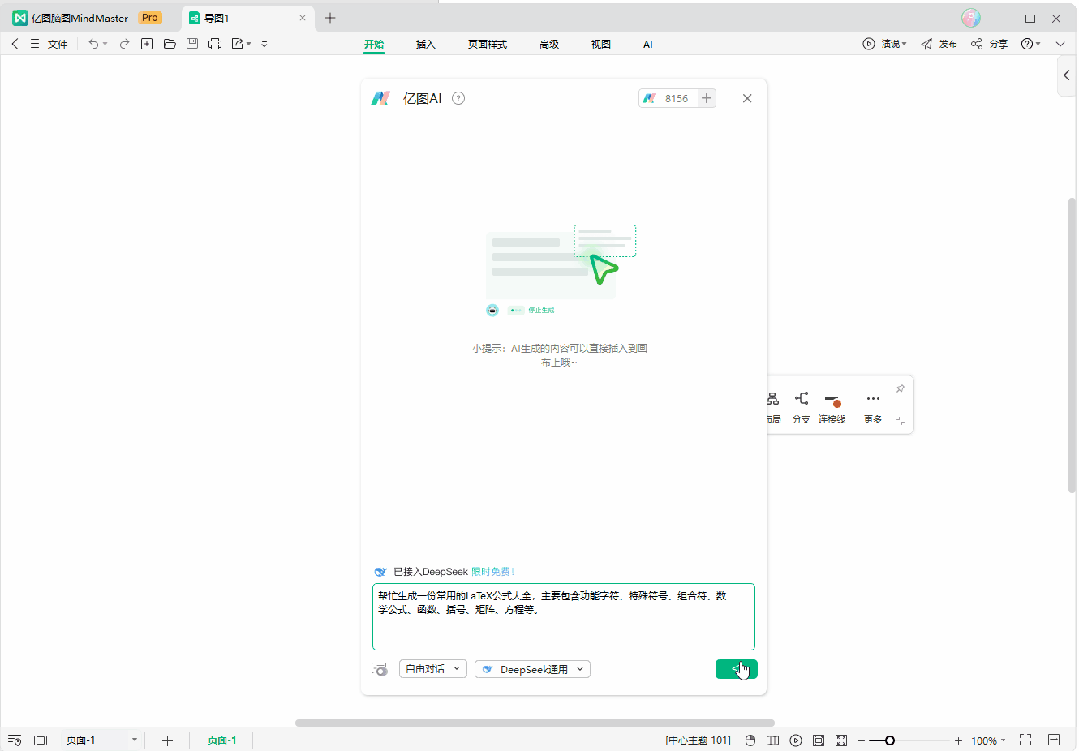The width and height of the screenshot is (1079, 751).
Task: Click the vertical scrollbar on right
Action: pos(1071,344)
